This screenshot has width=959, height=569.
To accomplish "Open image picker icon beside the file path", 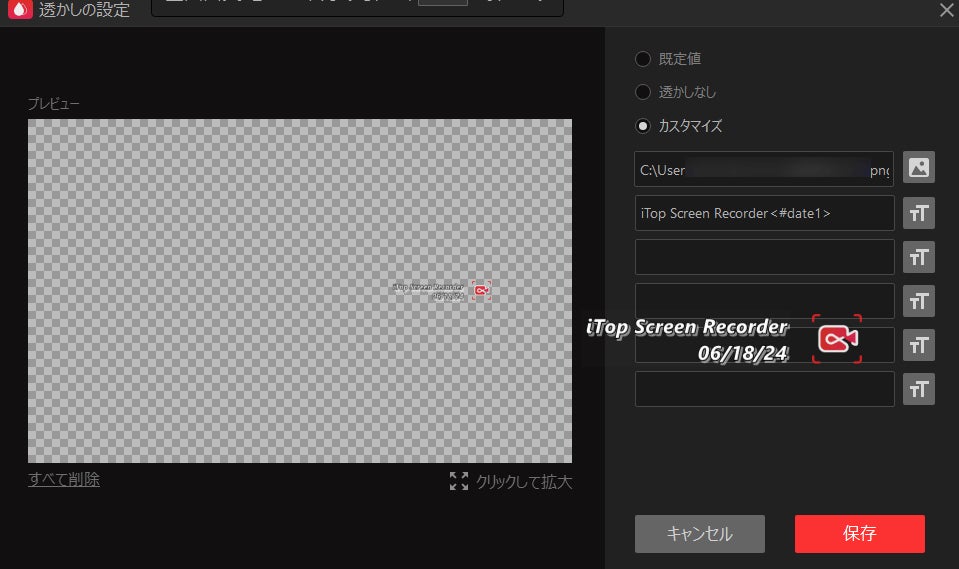I will click(919, 167).
